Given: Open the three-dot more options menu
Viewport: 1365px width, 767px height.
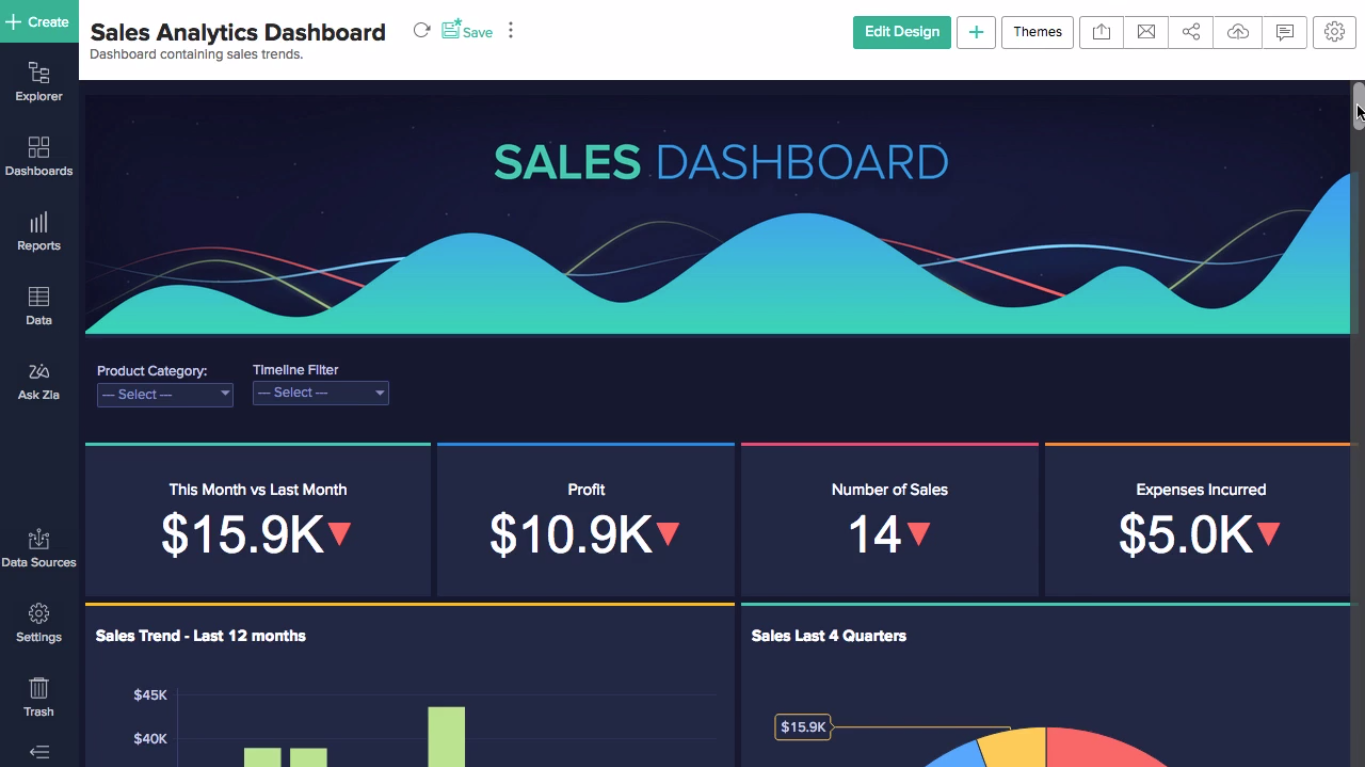Looking at the screenshot, I should point(510,30).
